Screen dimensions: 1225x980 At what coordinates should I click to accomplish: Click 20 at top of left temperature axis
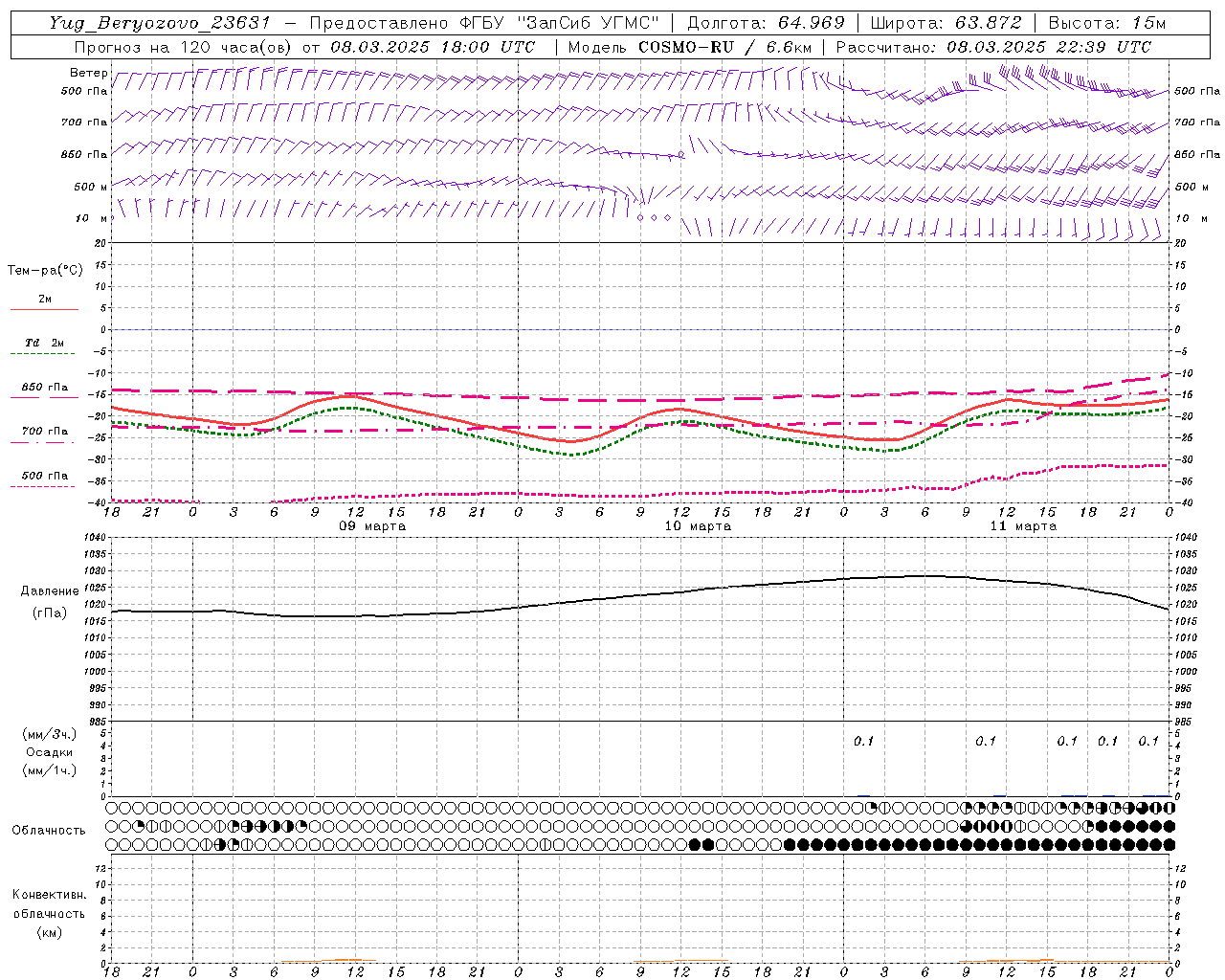click(x=100, y=243)
